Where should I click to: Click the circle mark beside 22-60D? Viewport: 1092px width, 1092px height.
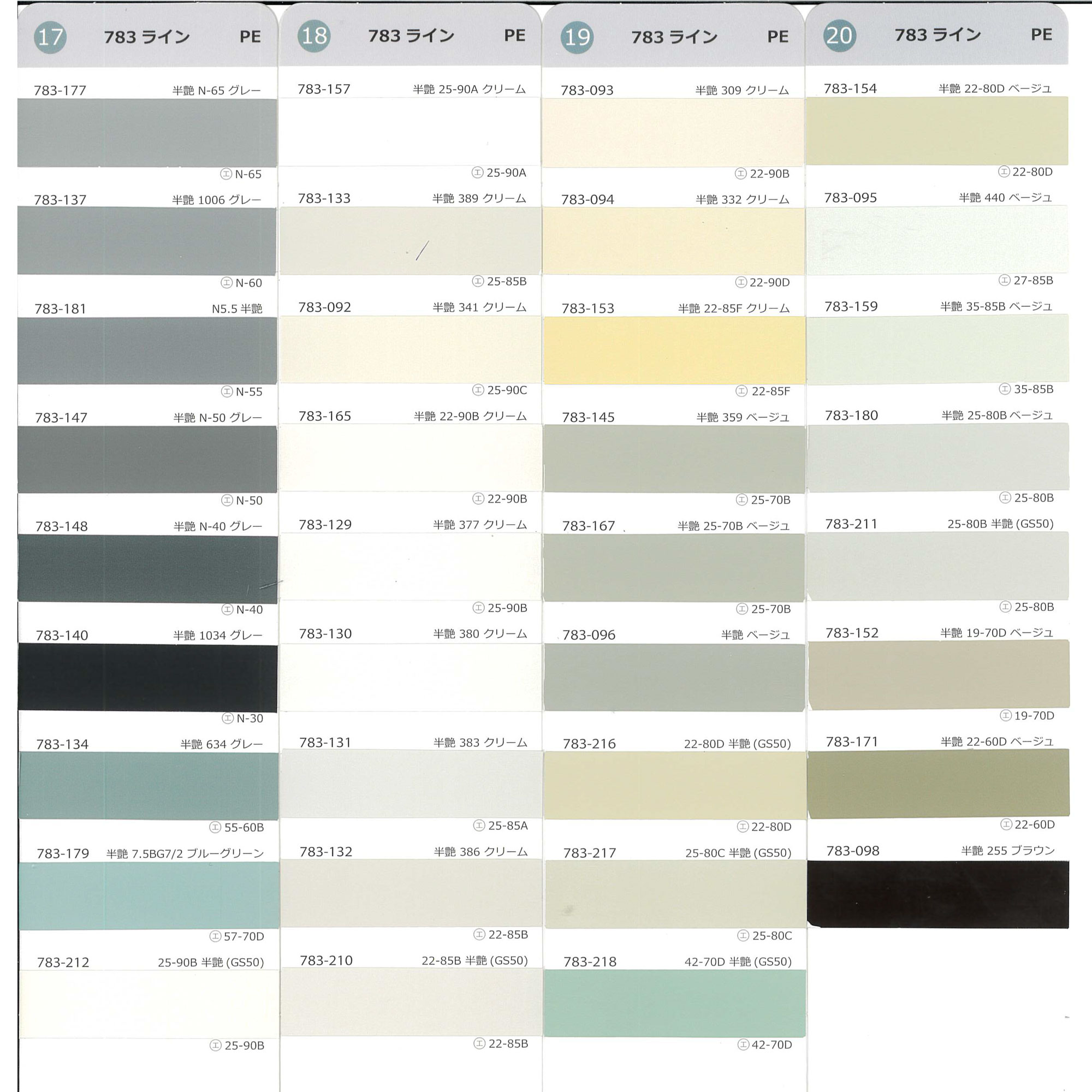[x=1006, y=824]
